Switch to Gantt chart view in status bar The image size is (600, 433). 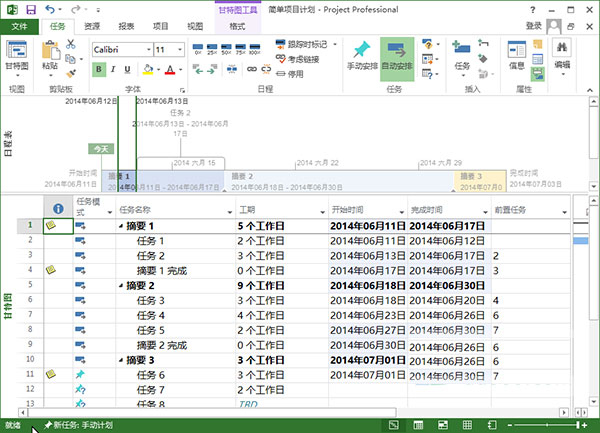point(393,425)
